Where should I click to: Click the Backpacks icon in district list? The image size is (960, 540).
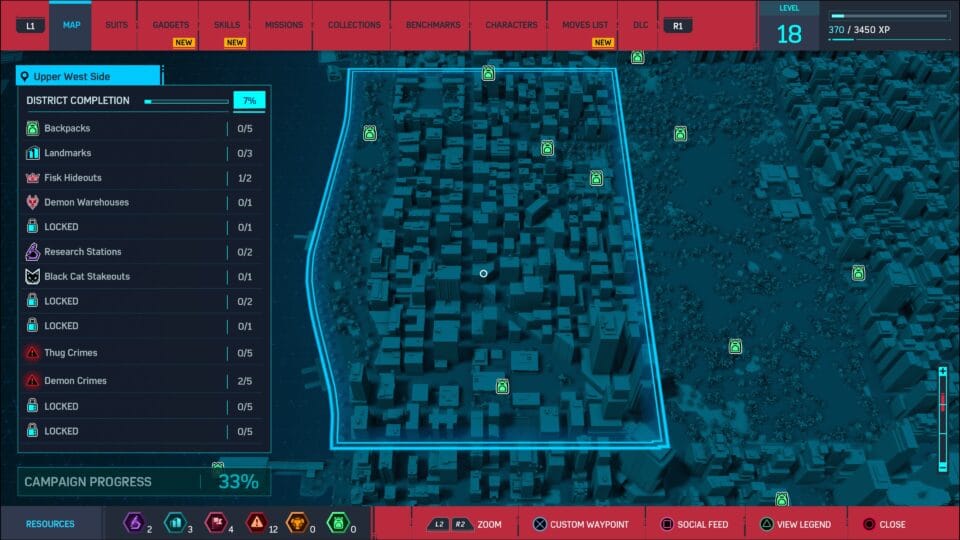[32, 128]
